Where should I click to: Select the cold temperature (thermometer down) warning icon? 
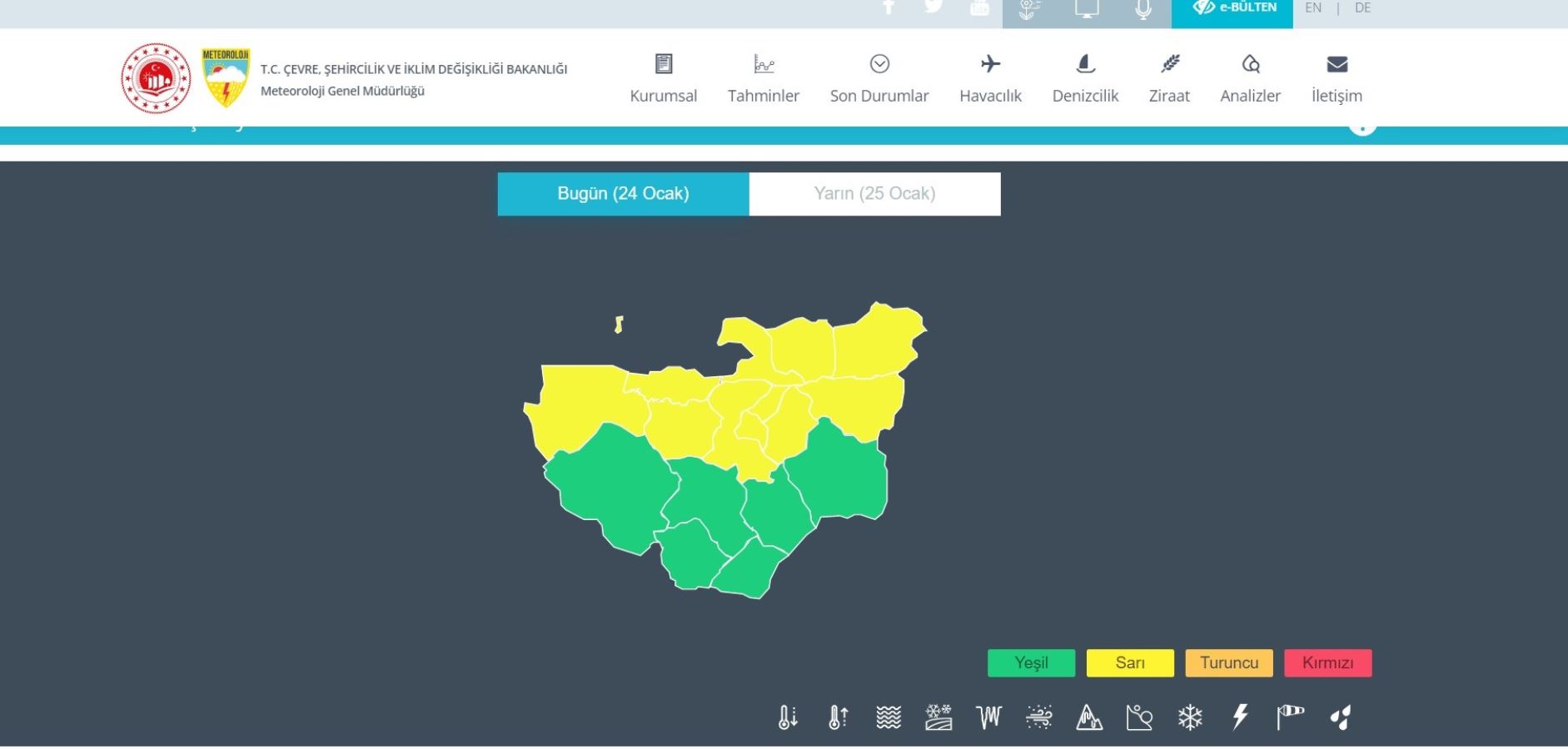coord(787,717)
